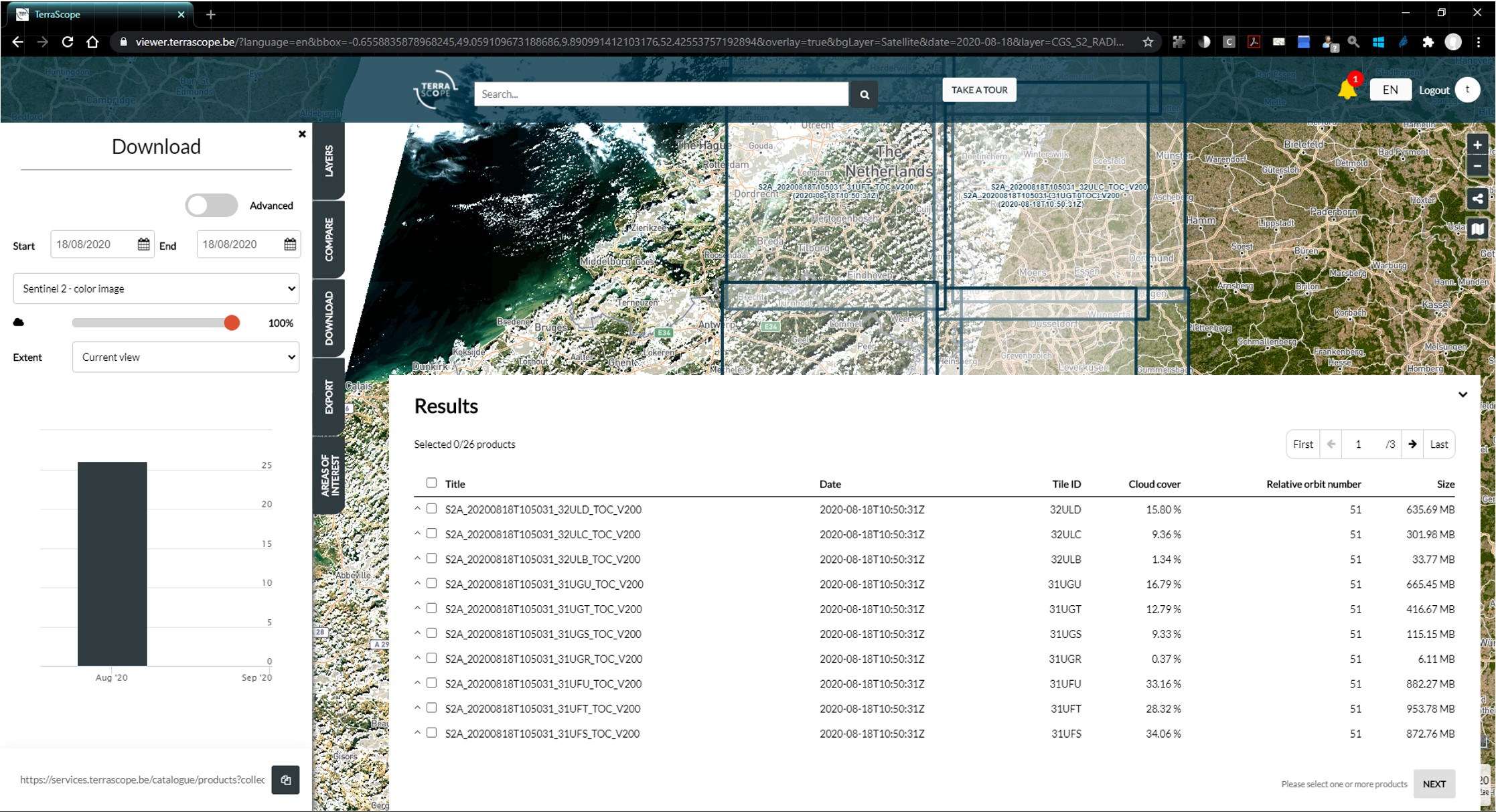Viewport: 1496px width, 812px height.
Task: Open the Extent Current view dropdown
Action: pos(185,357)
